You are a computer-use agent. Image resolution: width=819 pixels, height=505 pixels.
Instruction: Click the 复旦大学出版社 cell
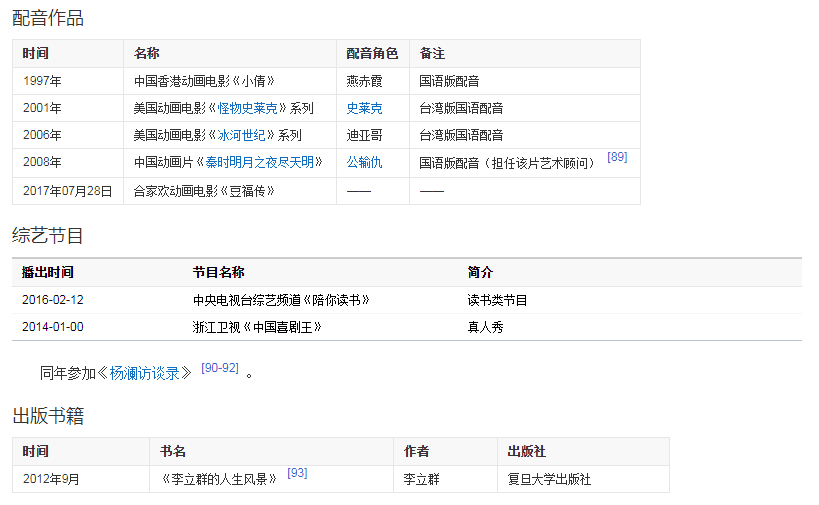coord(549,479)
